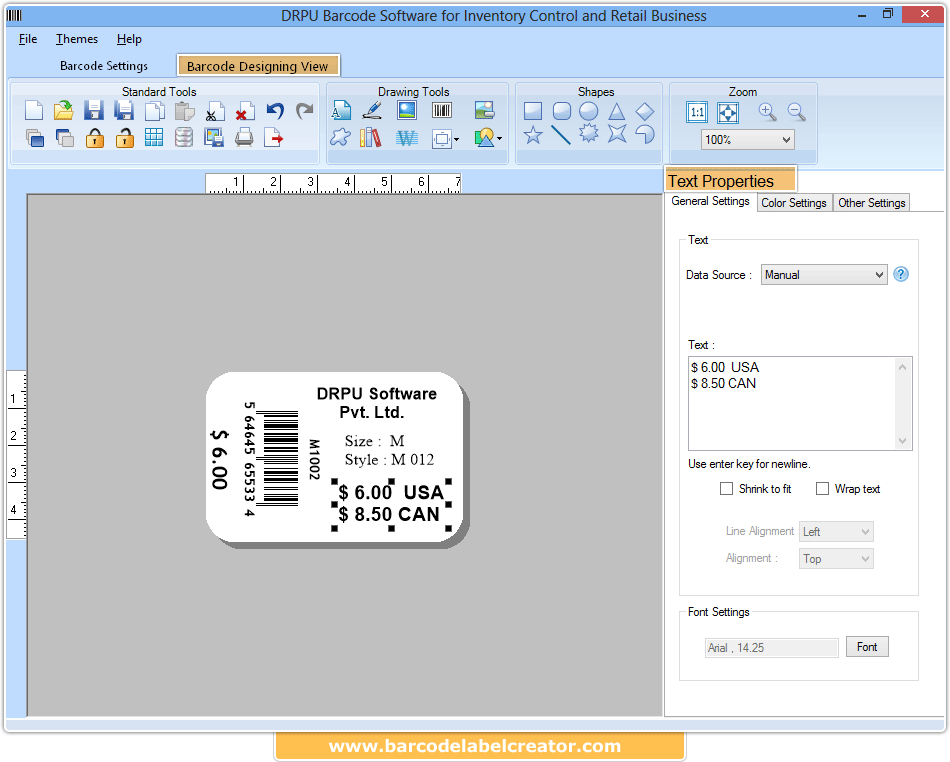
Task: Delete selected object with red X icon
Action: pyautogui.click(x=244, y=111)
